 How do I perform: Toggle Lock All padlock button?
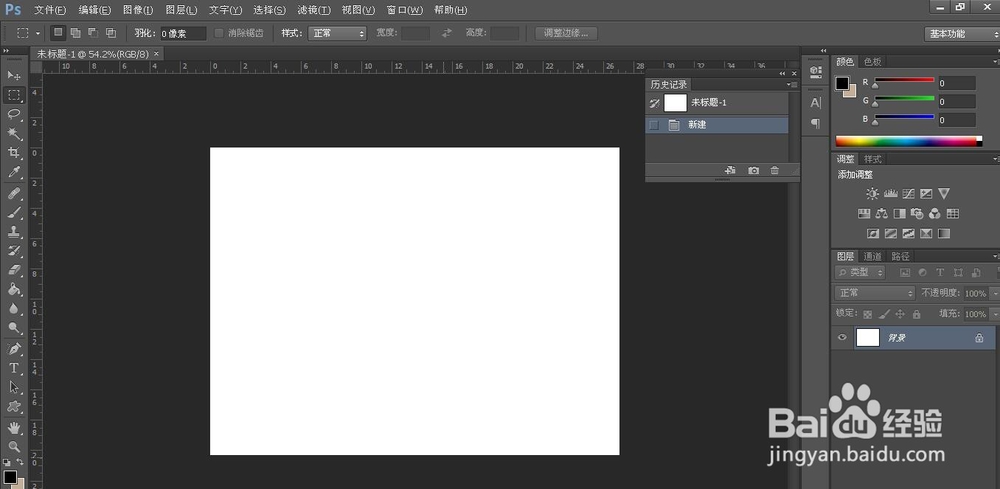[916, 314]
